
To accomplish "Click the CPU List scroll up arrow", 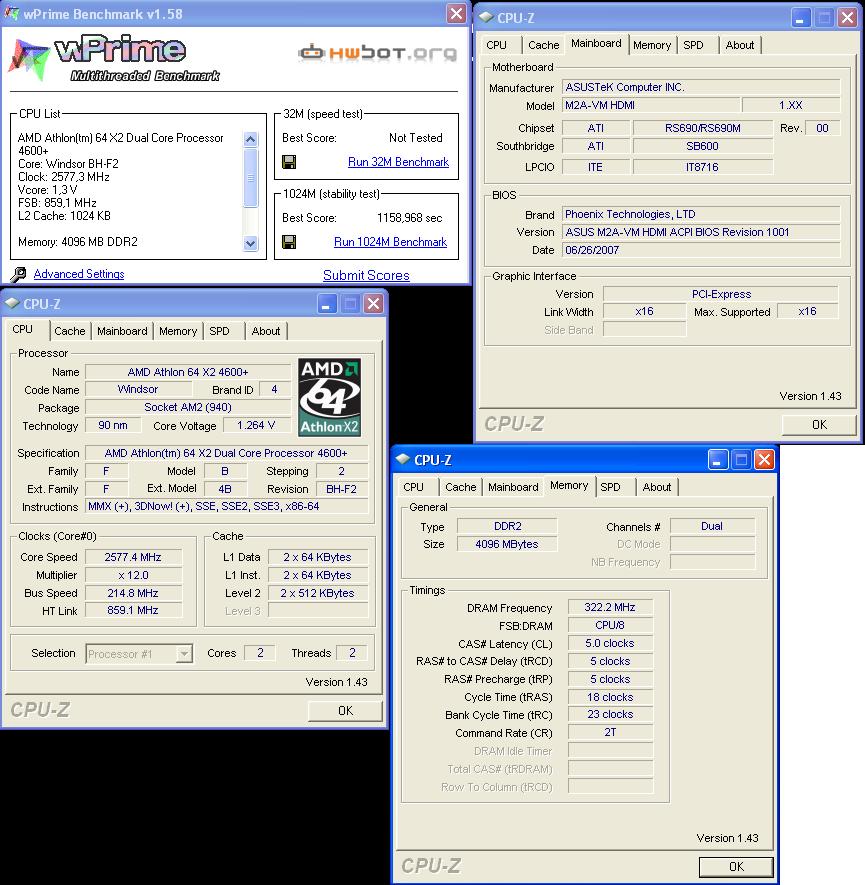I will coord(251,139).
